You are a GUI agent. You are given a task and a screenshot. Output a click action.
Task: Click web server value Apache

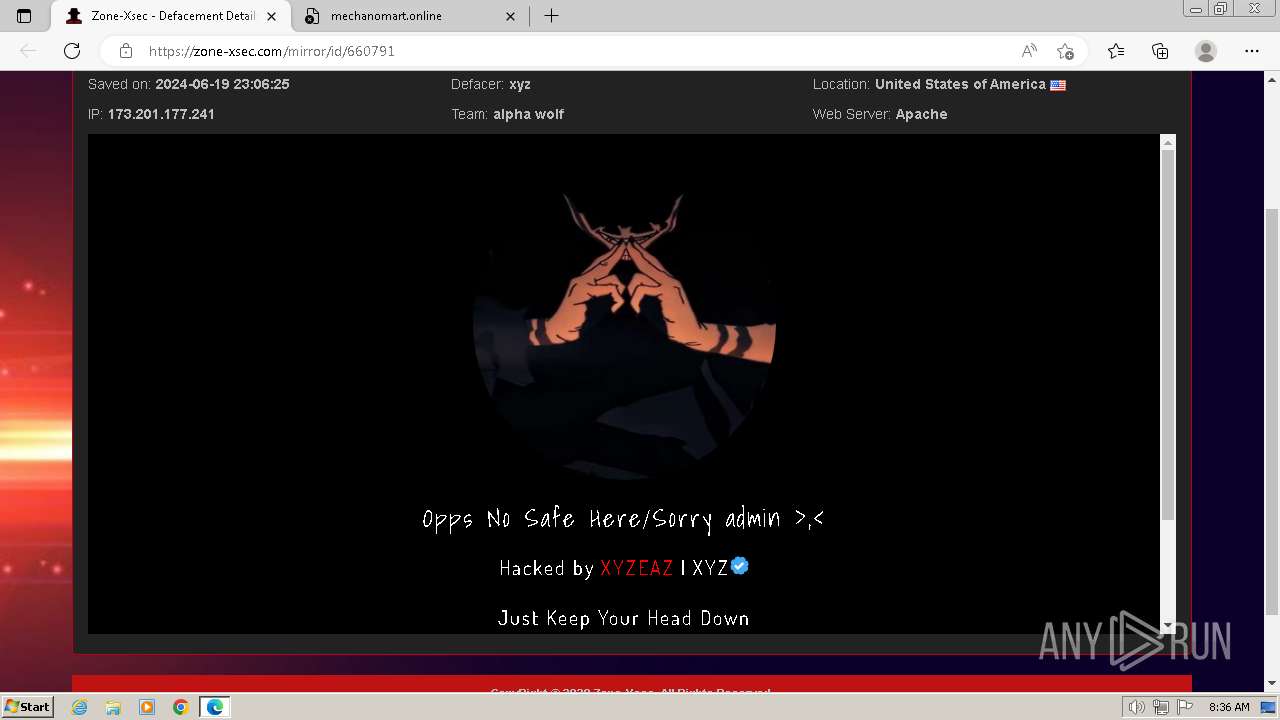coord(921,114)
